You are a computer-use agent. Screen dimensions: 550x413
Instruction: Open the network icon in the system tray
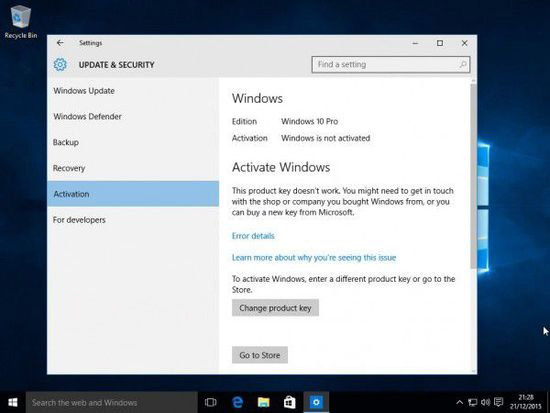472,402
